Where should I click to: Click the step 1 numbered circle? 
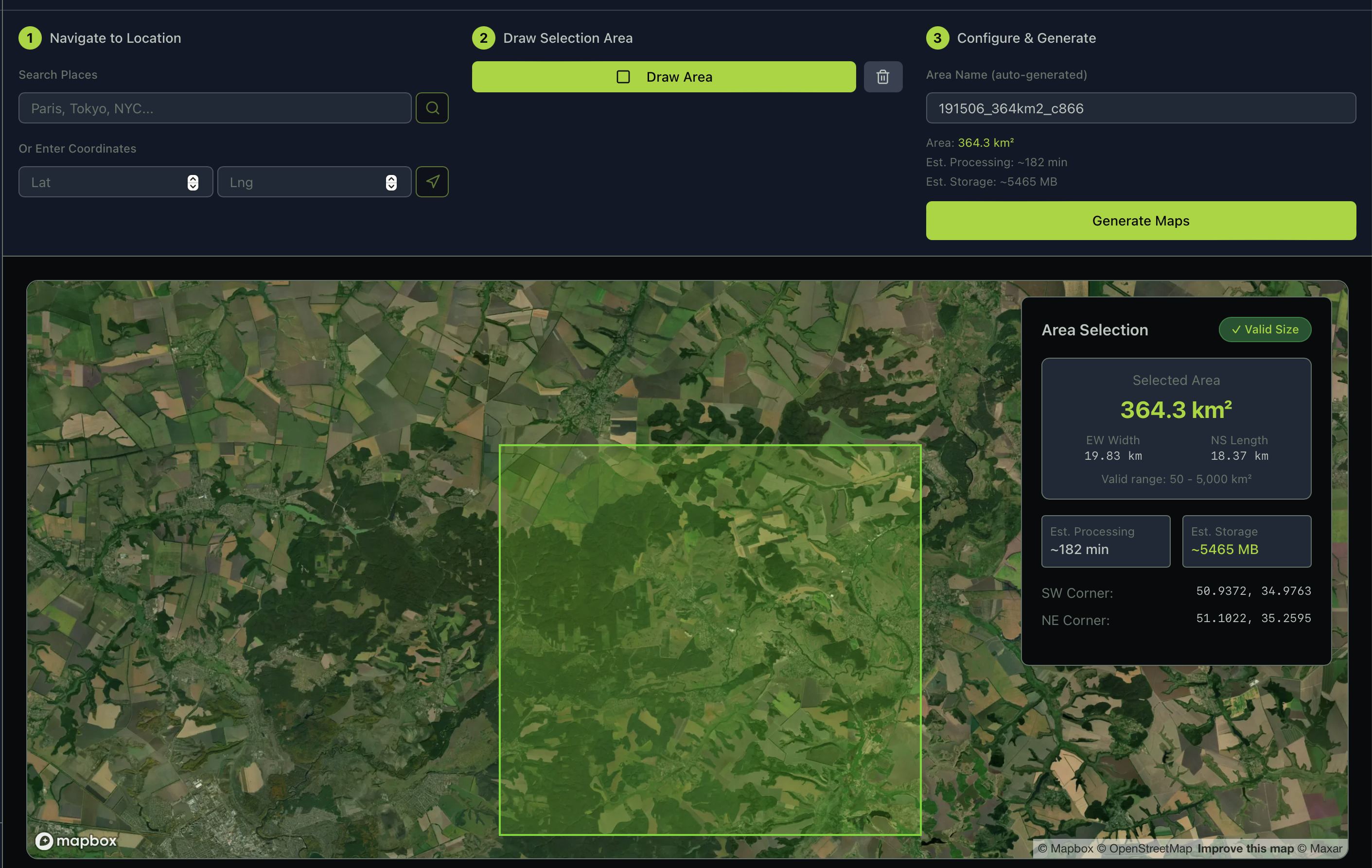point(30,38)
